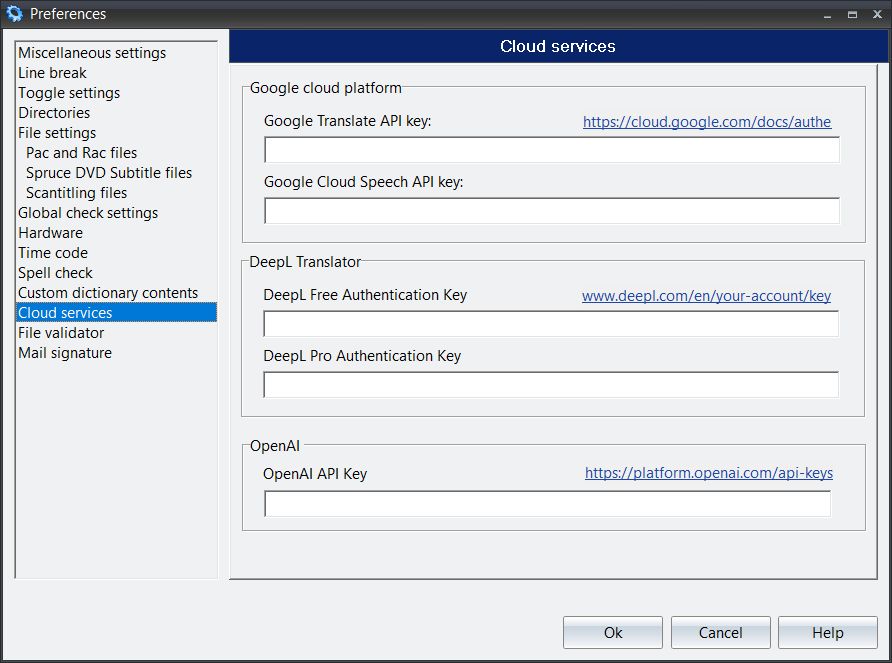Open Toggle settings category

coord(69,93)
